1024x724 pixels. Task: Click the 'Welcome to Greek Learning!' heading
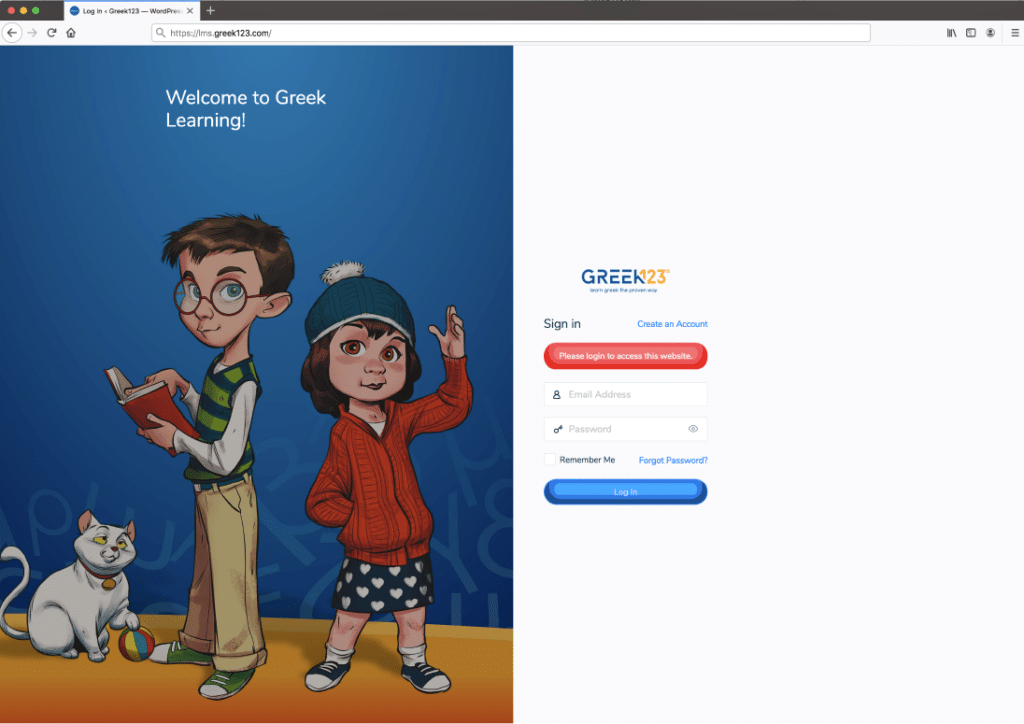coord(246,108)
